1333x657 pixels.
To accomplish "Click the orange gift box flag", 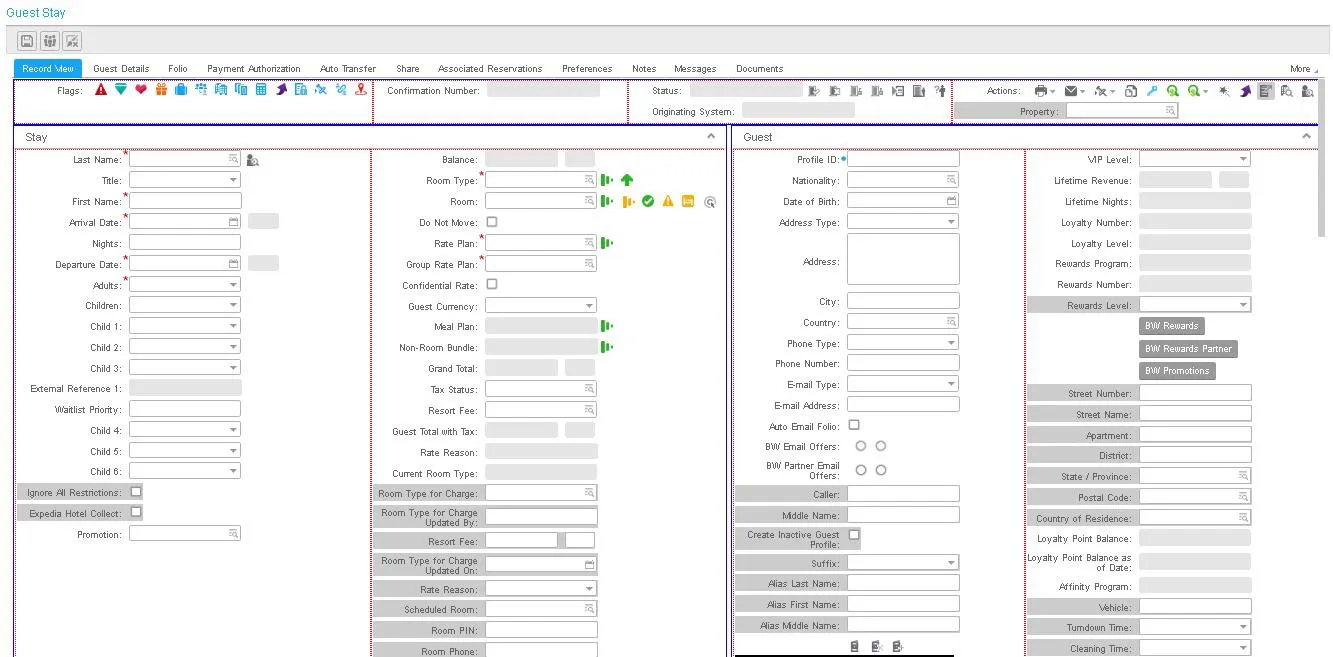I will (x=161, y=90).
